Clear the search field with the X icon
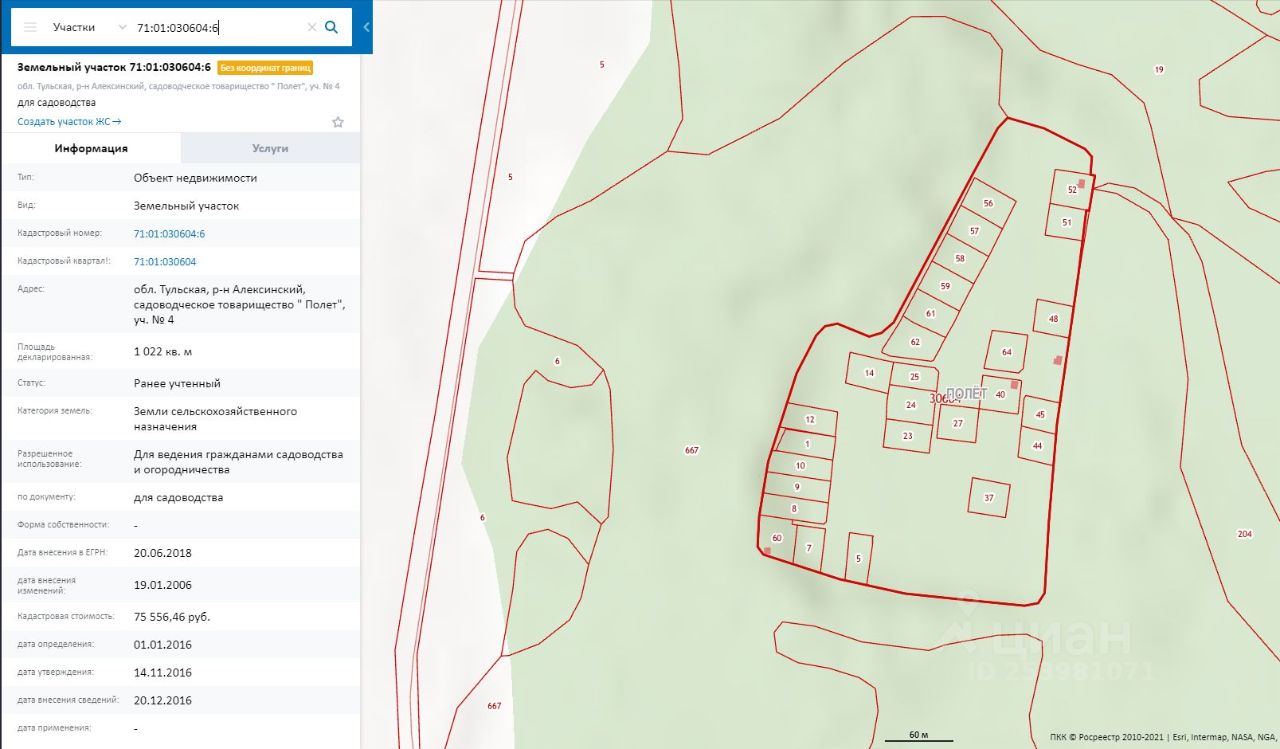Image resolution: width=1280 pixels, height=749 pixels. (311, 27)
